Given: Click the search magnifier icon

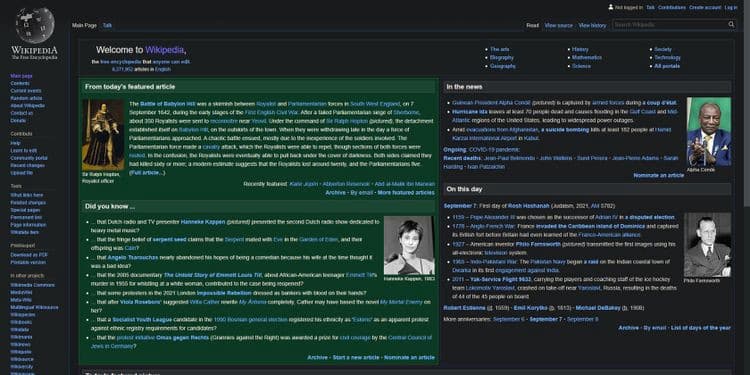Looking at the screenshot, I should coord(731,24).
